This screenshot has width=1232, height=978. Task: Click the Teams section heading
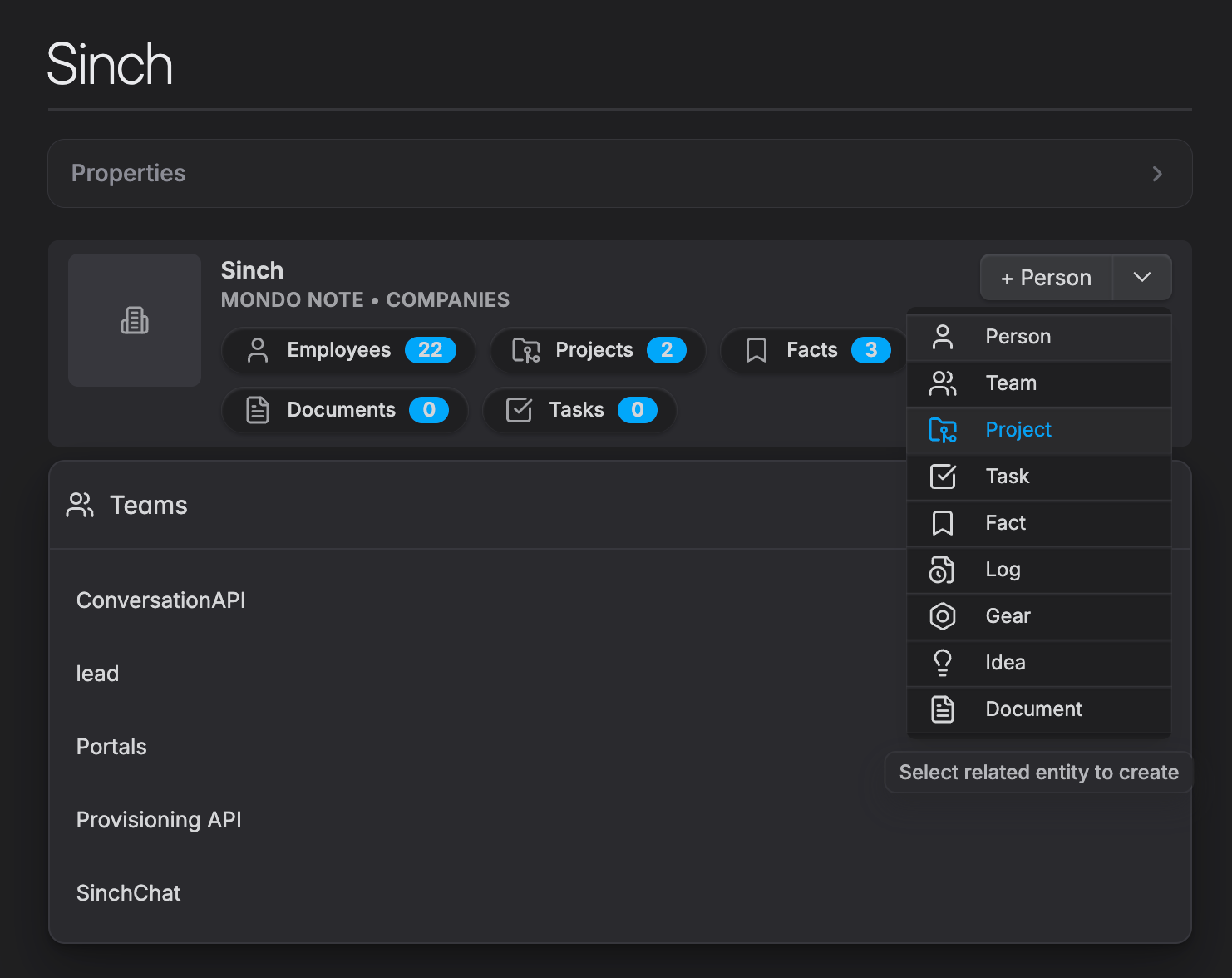coord(149,505)
